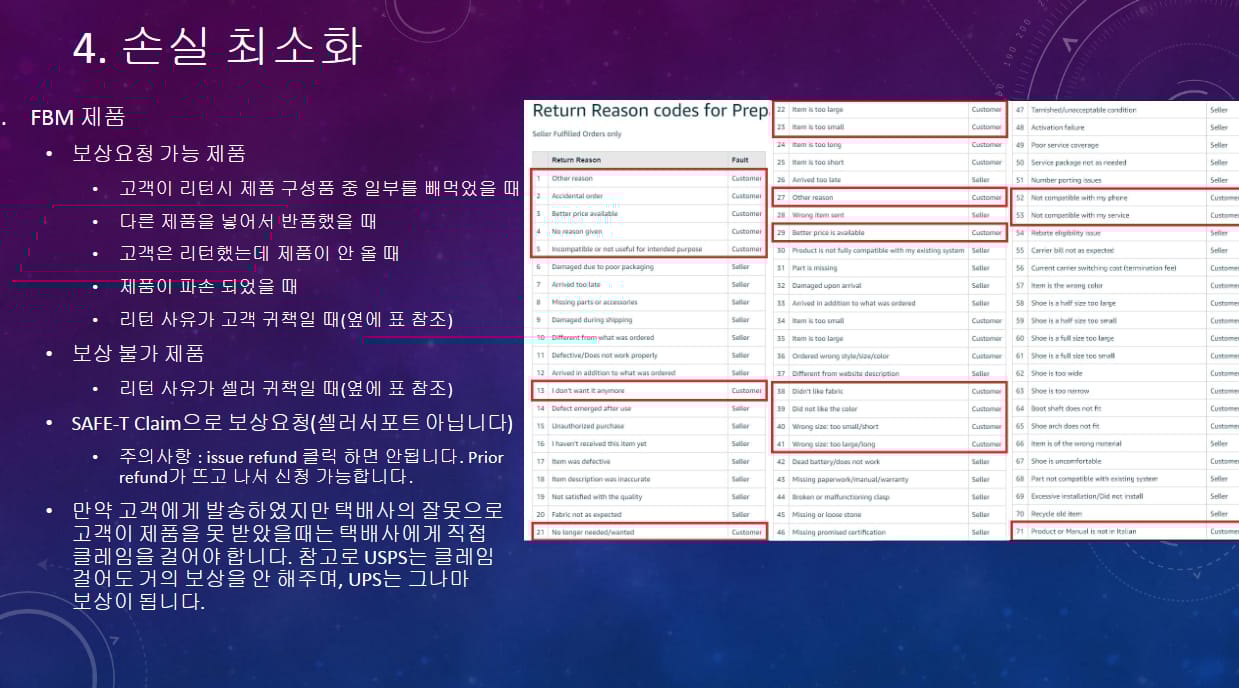Click the 'Return Reason codes for Prep' heading
Screen dimensions: 1239x688
coord(650,110)
